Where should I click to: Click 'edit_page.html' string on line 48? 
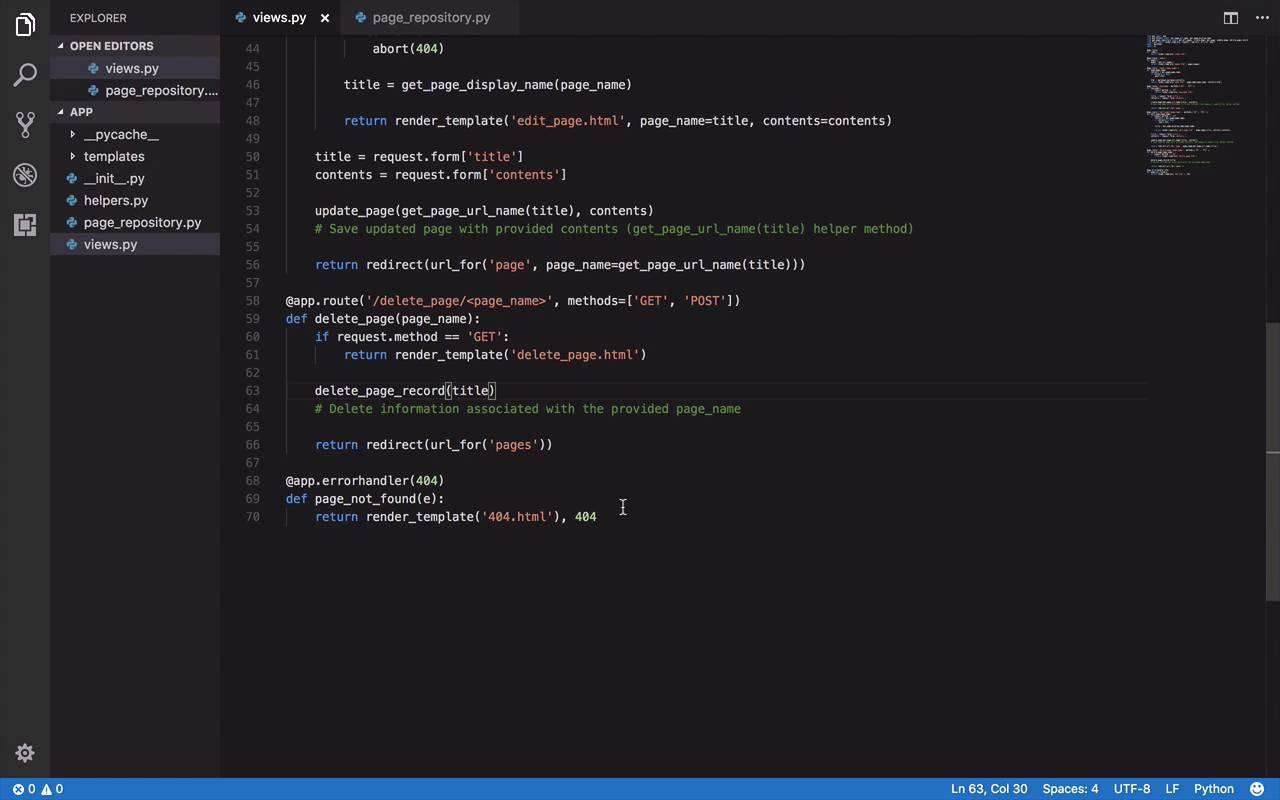[x=567, y=120]
